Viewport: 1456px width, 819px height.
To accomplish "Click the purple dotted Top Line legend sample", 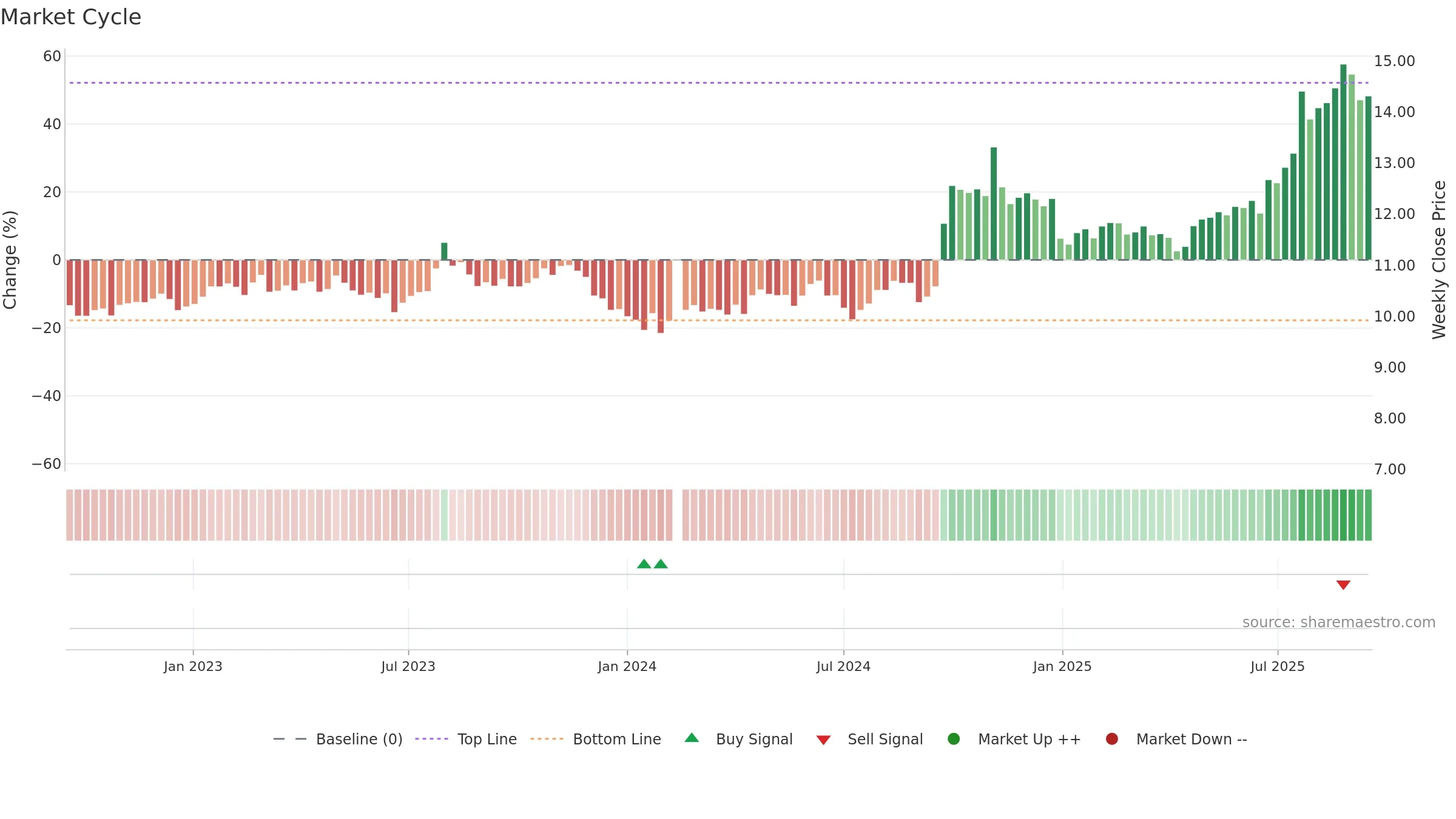I will tap(431, 739).
